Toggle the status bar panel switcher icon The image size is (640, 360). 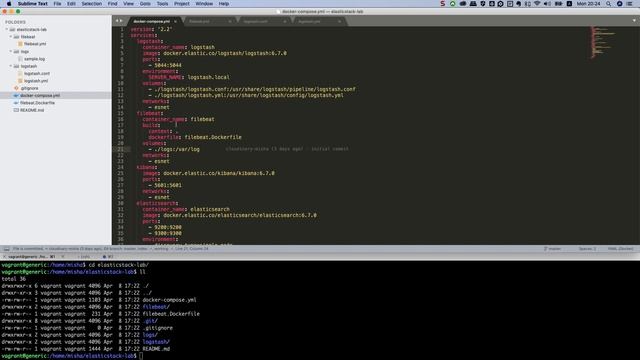tap(7, 249)
